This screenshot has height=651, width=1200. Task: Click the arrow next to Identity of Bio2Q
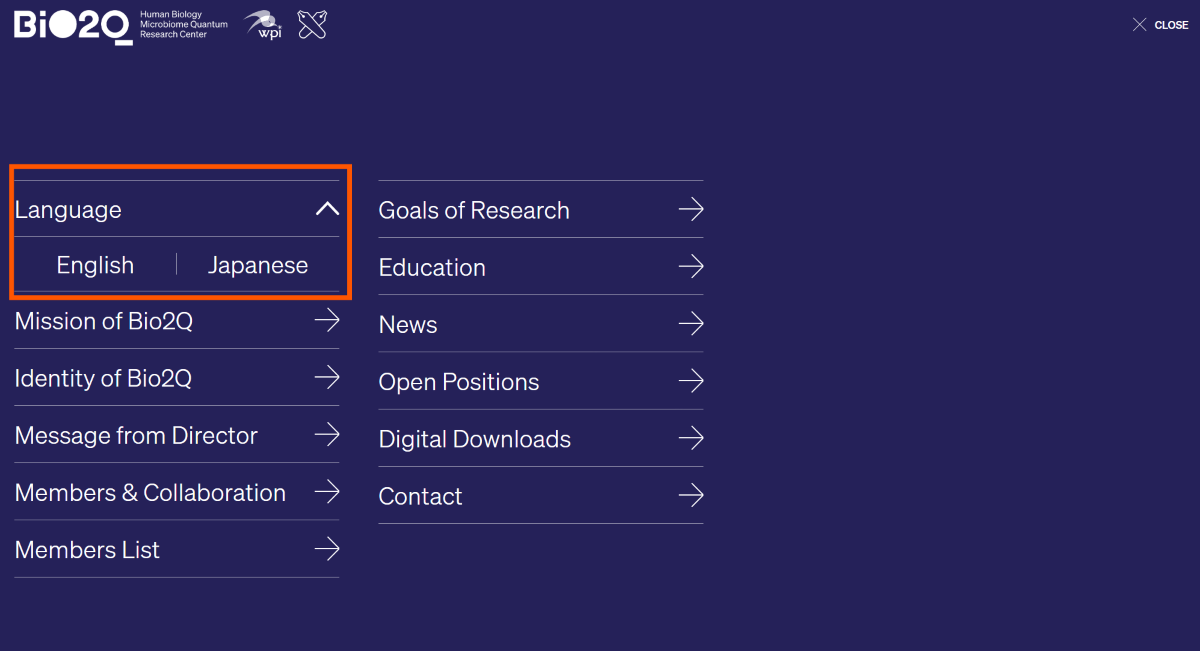327,377
